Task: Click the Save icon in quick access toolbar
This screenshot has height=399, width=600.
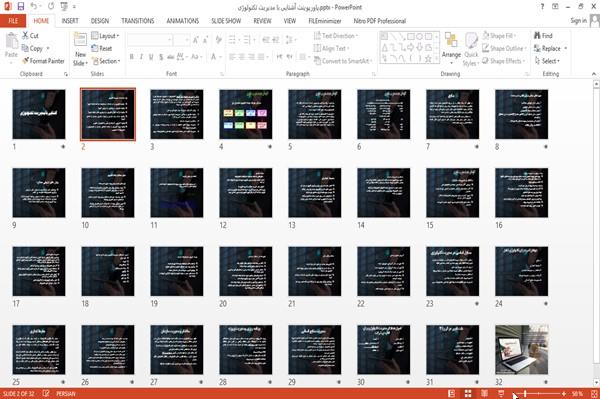Action: pos(21,6)
